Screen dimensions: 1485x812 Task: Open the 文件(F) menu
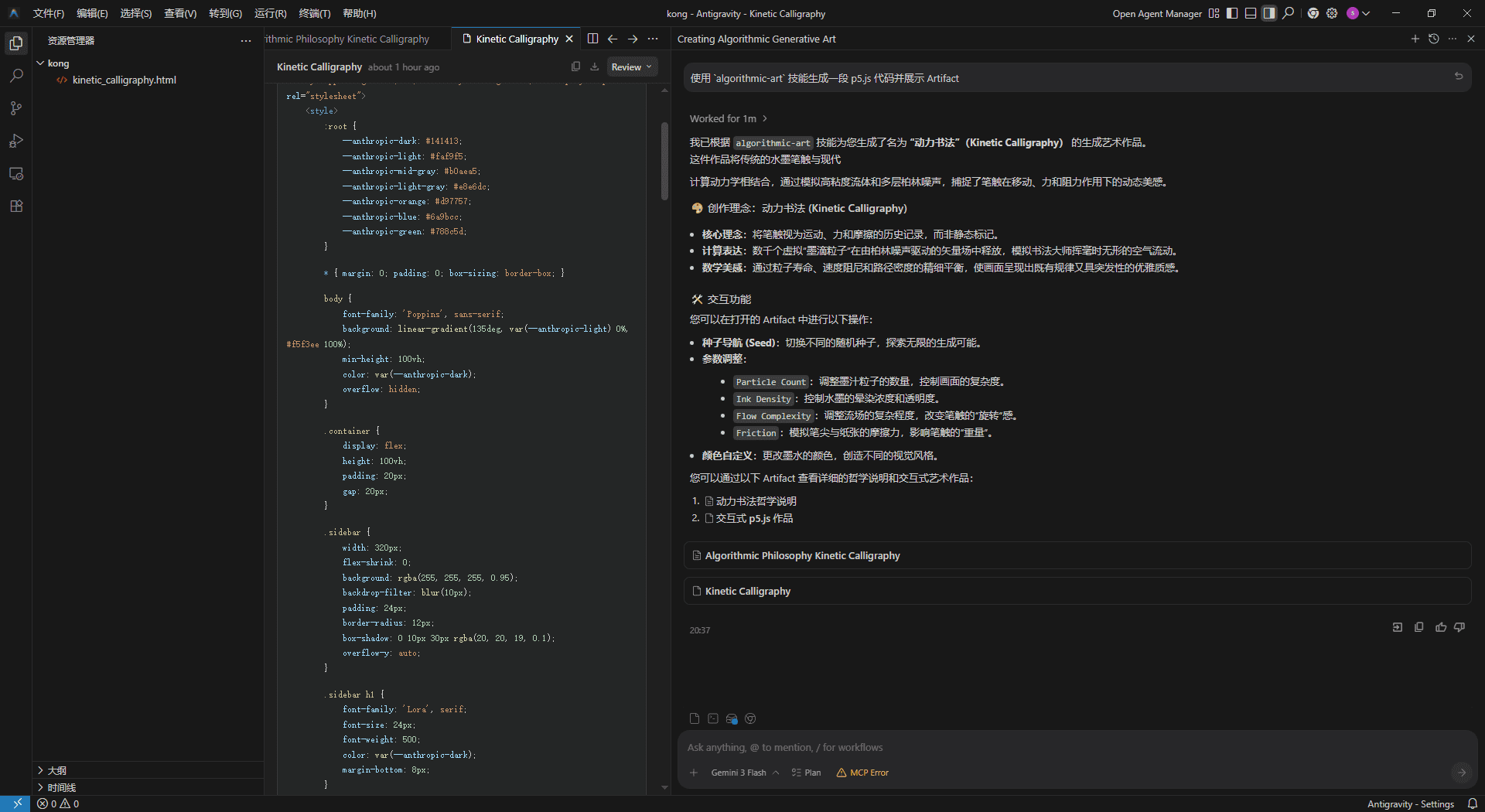click(49, 13)
